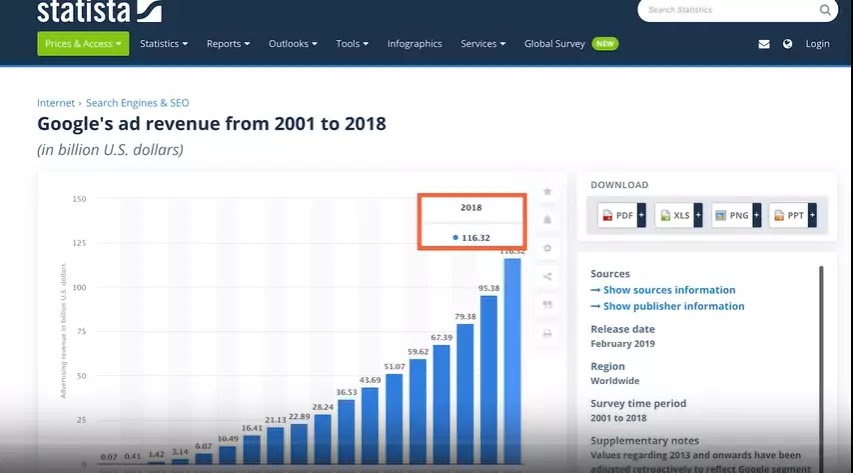Expand the Statistics menu
The width and height of the screenshot is (853, 473).
point(164,44)
